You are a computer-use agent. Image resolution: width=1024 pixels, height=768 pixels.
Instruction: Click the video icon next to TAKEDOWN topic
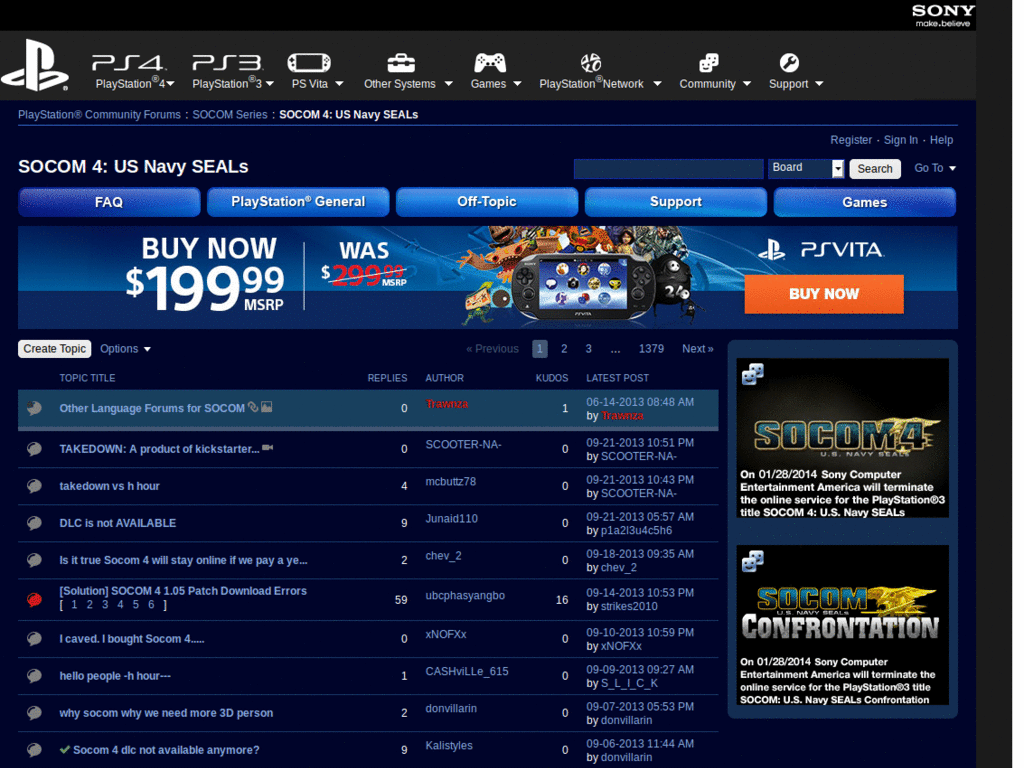point(268,448)
